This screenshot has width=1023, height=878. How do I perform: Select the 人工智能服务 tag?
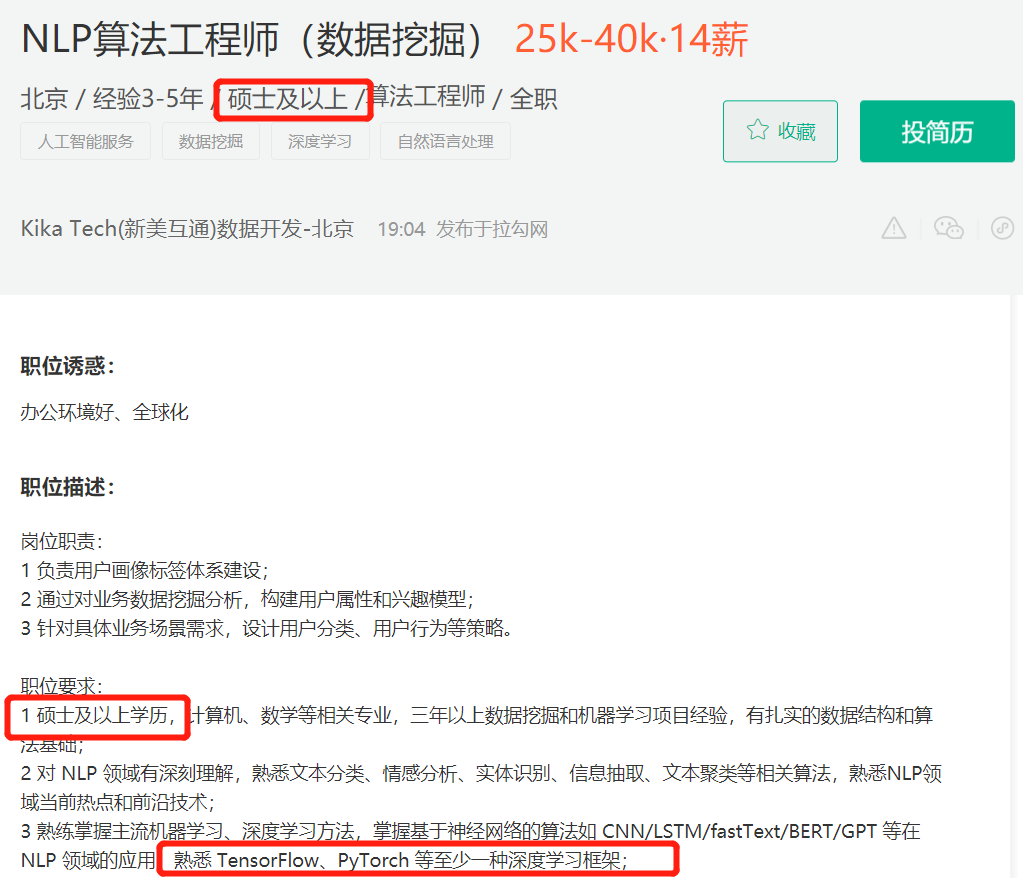pyautogui.click(x=85, y=142)
